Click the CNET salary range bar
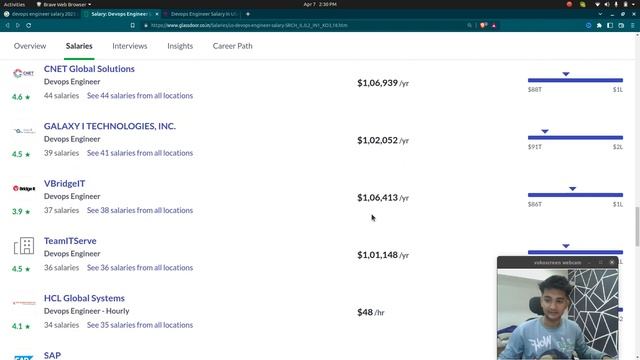Screen dimensions: 640x360 tap(575, 80)
